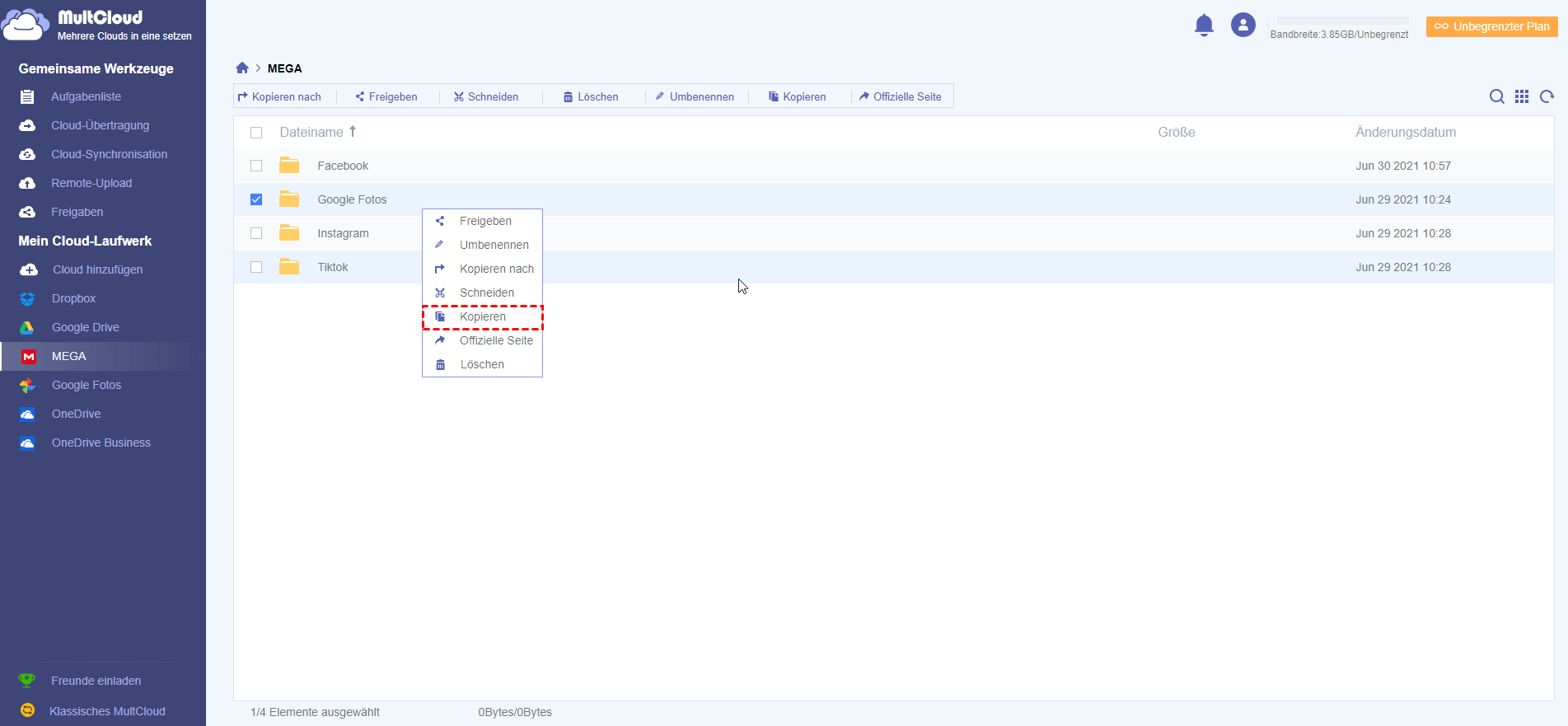
Task: Toggle the select-all checkbox in header
Action: [x=256, y=133]
